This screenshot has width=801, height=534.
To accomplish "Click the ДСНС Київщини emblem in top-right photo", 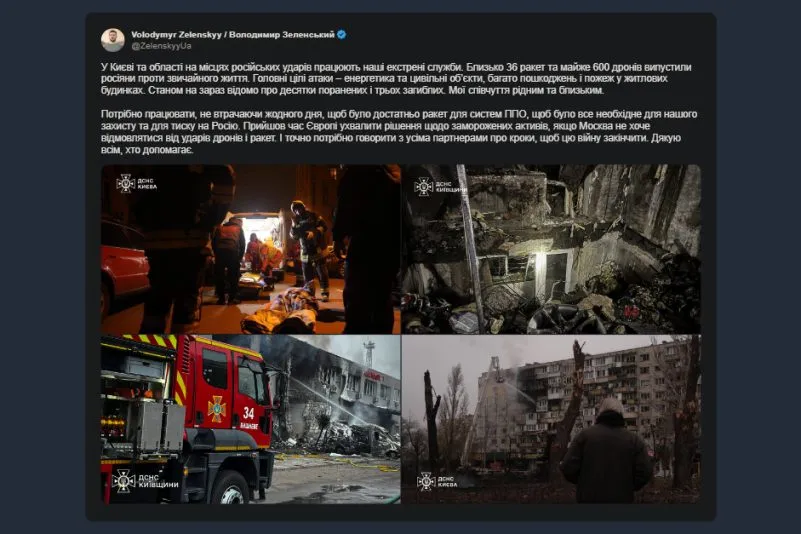I will point(425,186).
